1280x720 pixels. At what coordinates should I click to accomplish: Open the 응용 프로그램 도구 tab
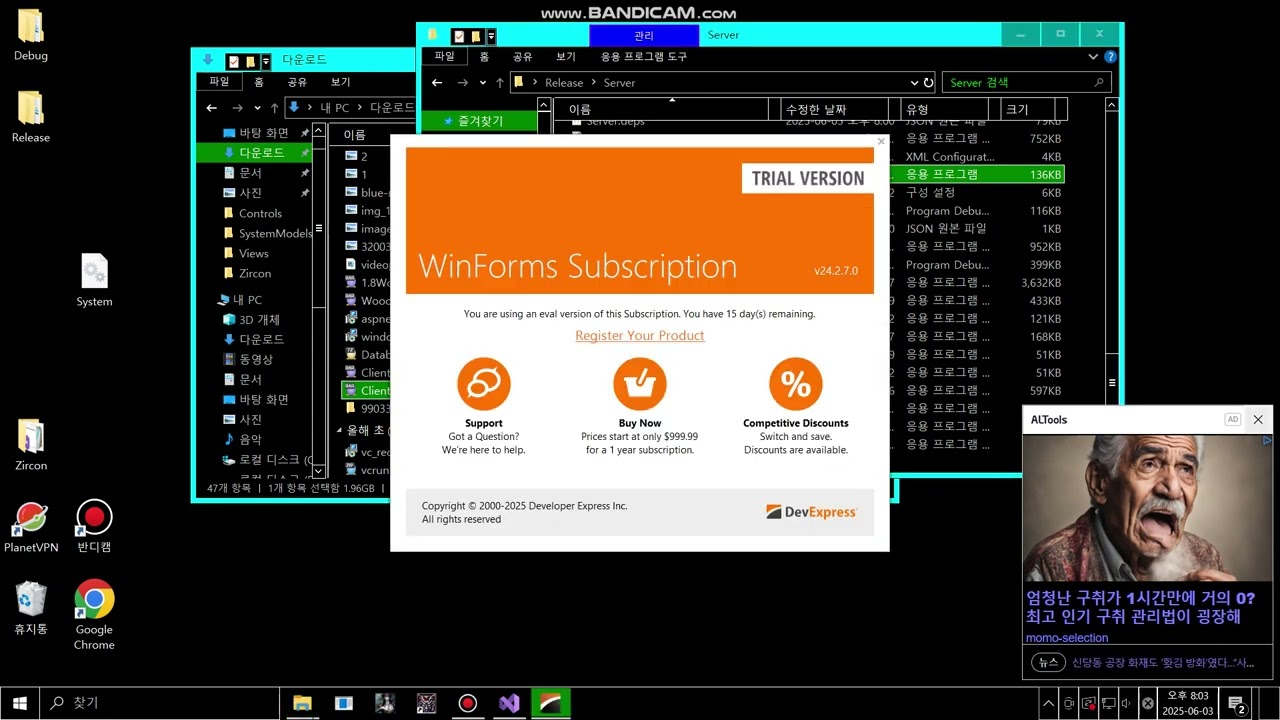point(644,57)
